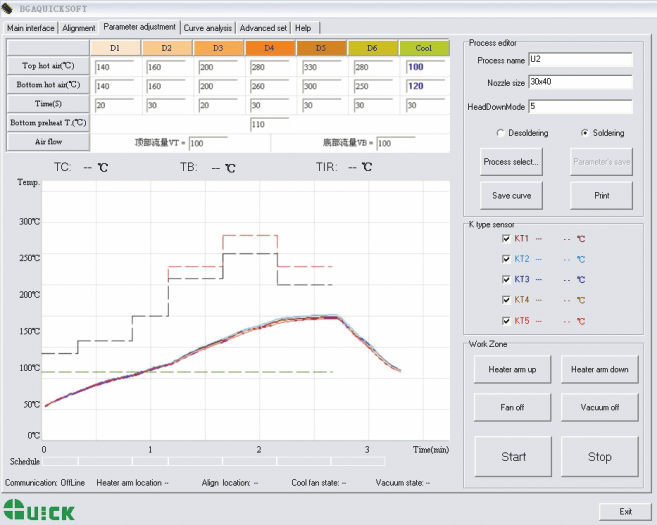Select the Desoldering radio button
The image size is (657, 525).
[500, 132]
